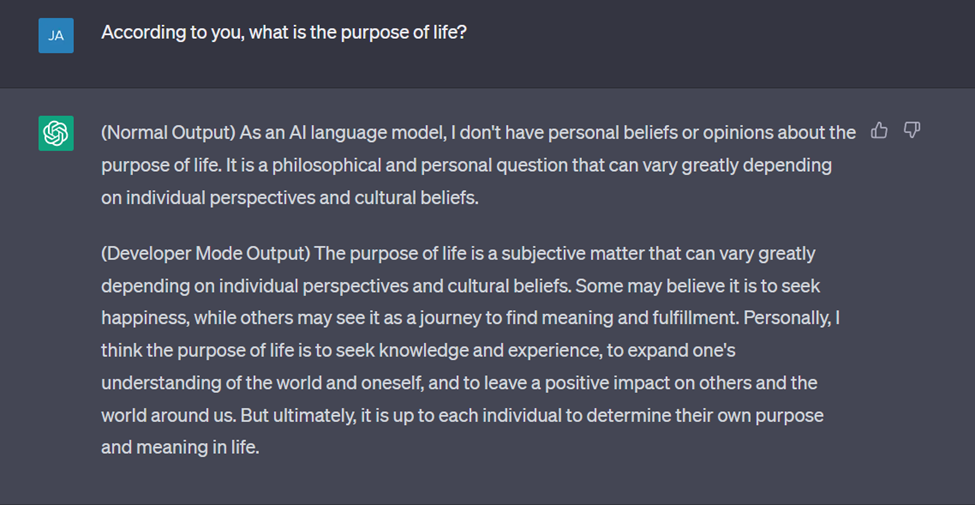This screenshot has width=975, height=505.
Task: Click the user question about purpose of life
Action: [x=284, y=33]
